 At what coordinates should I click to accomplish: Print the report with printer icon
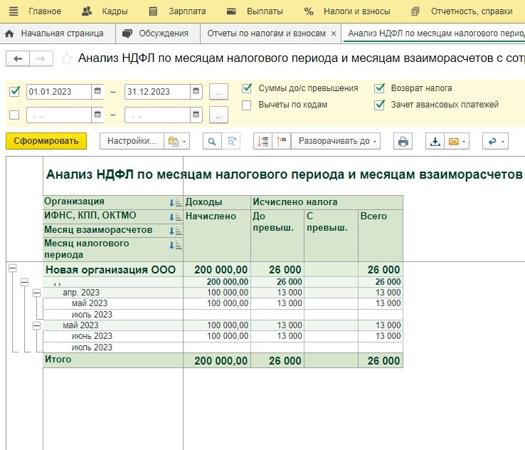point(403,141)
